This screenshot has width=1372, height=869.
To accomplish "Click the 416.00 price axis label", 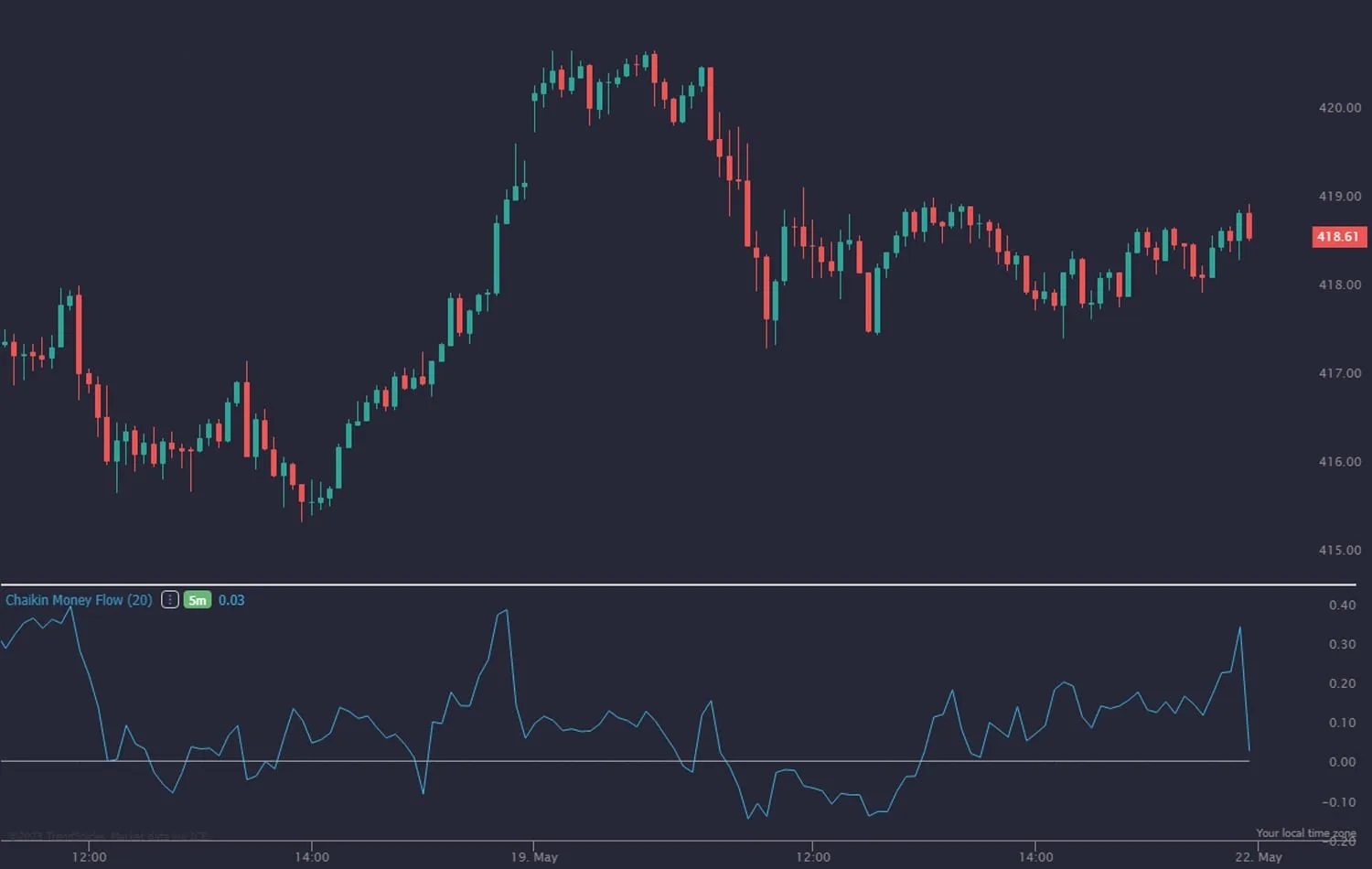I will (x=1339, y=462).
